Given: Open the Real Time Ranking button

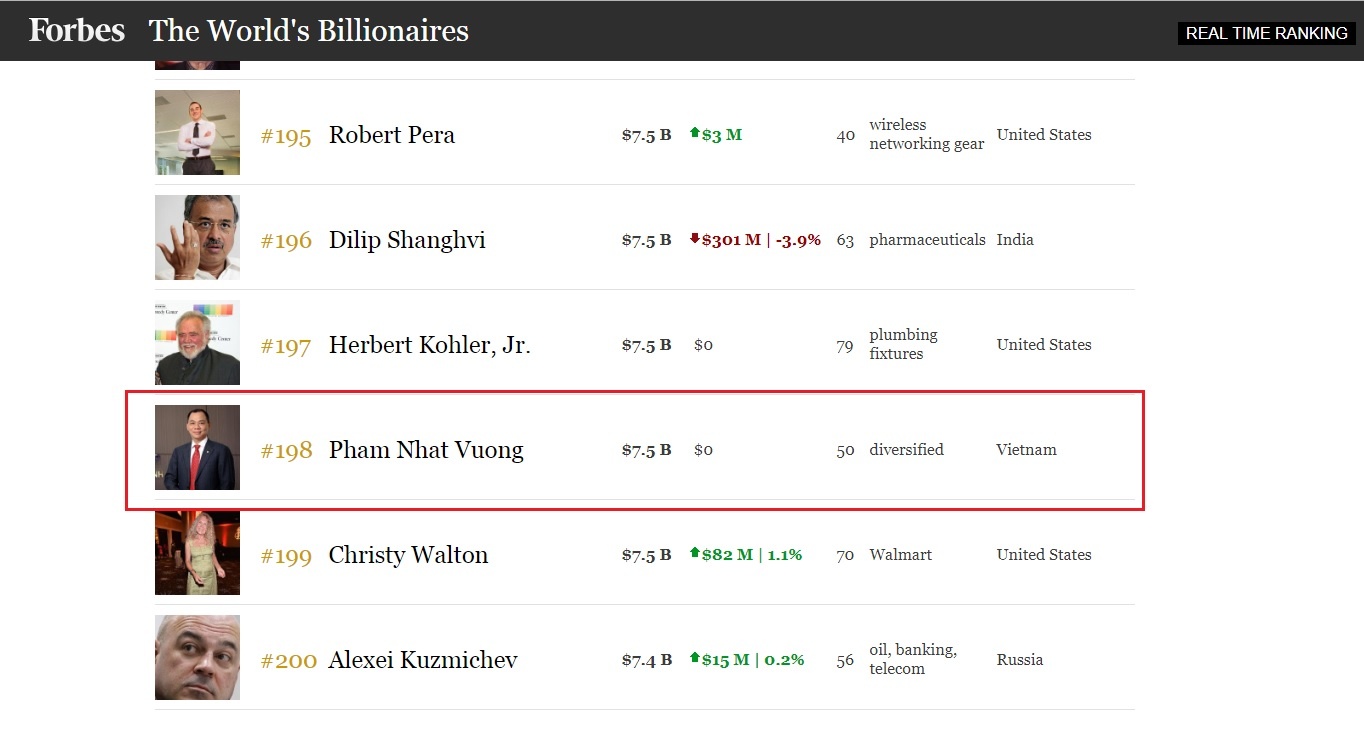Looking at the screenshot, I should 1266,33.
